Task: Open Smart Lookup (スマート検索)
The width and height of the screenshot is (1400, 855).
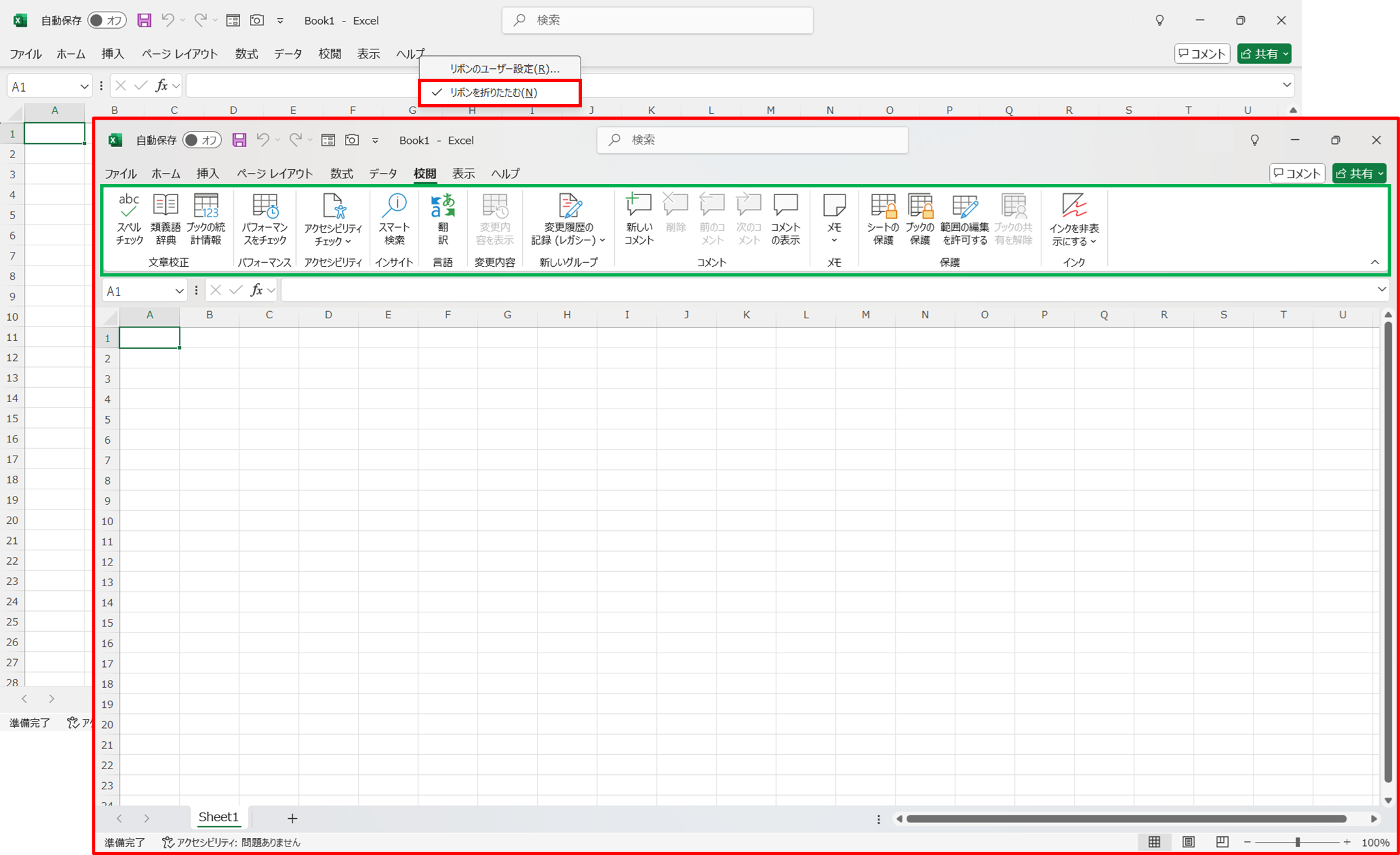Action: tap(394, 219)
